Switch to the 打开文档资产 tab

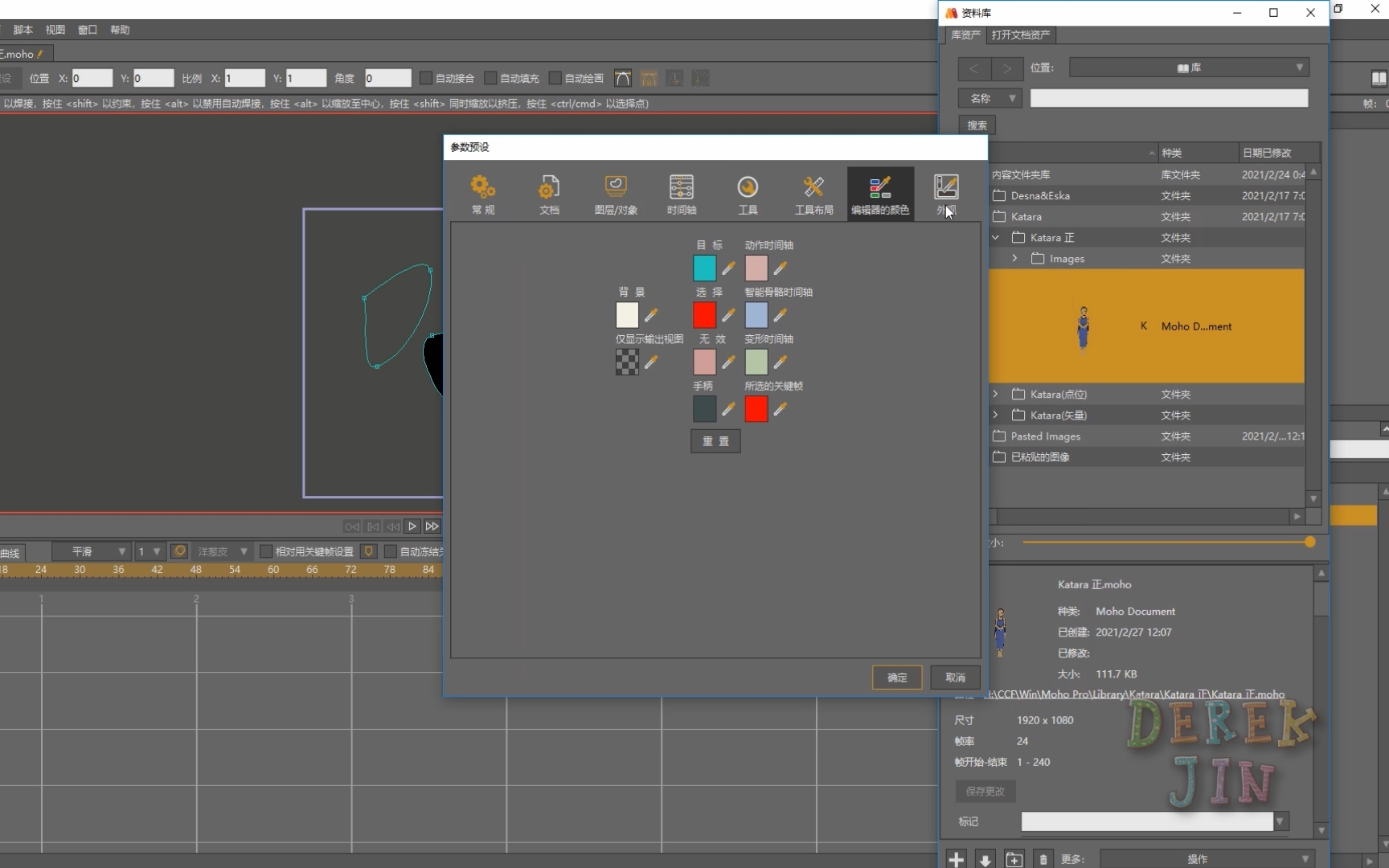pyautogui.click(x=1020, y=35)
